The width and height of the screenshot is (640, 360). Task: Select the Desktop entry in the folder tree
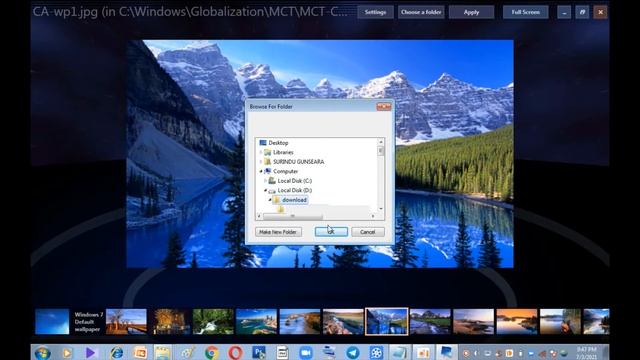[x=278, y=143]
